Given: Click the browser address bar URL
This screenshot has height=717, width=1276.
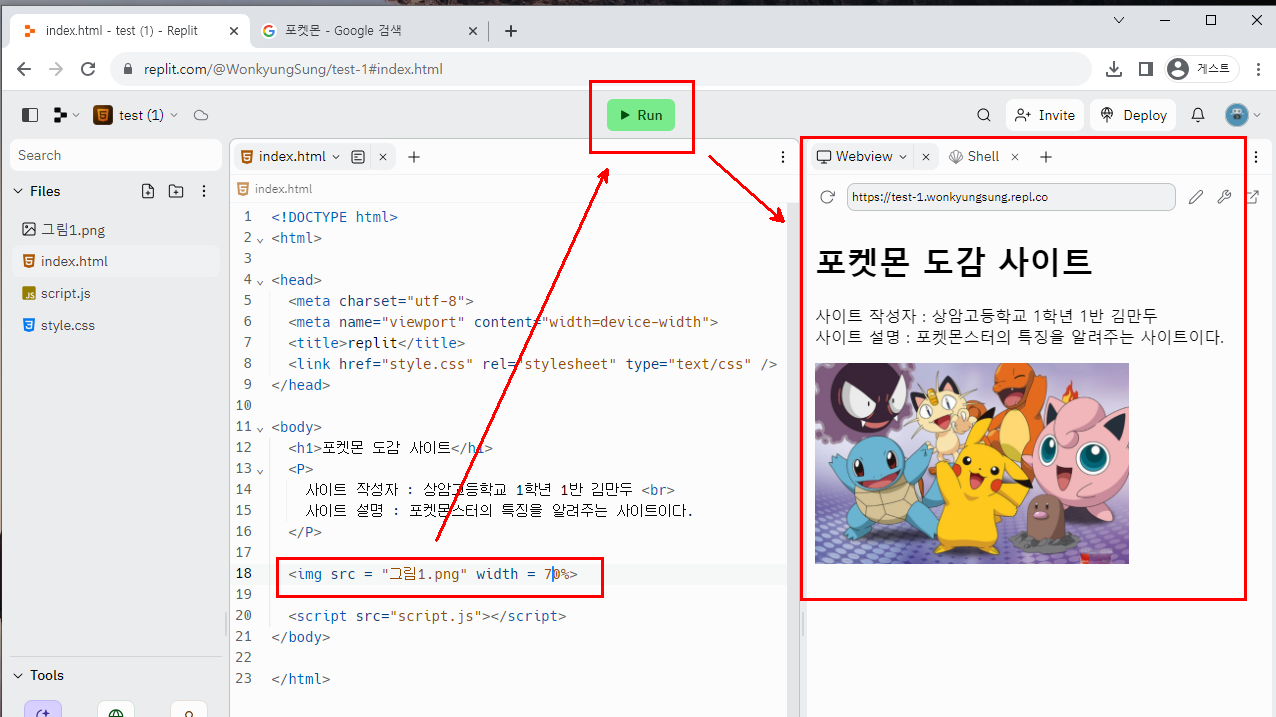Looking at the screenshot, I should [293, 70].
